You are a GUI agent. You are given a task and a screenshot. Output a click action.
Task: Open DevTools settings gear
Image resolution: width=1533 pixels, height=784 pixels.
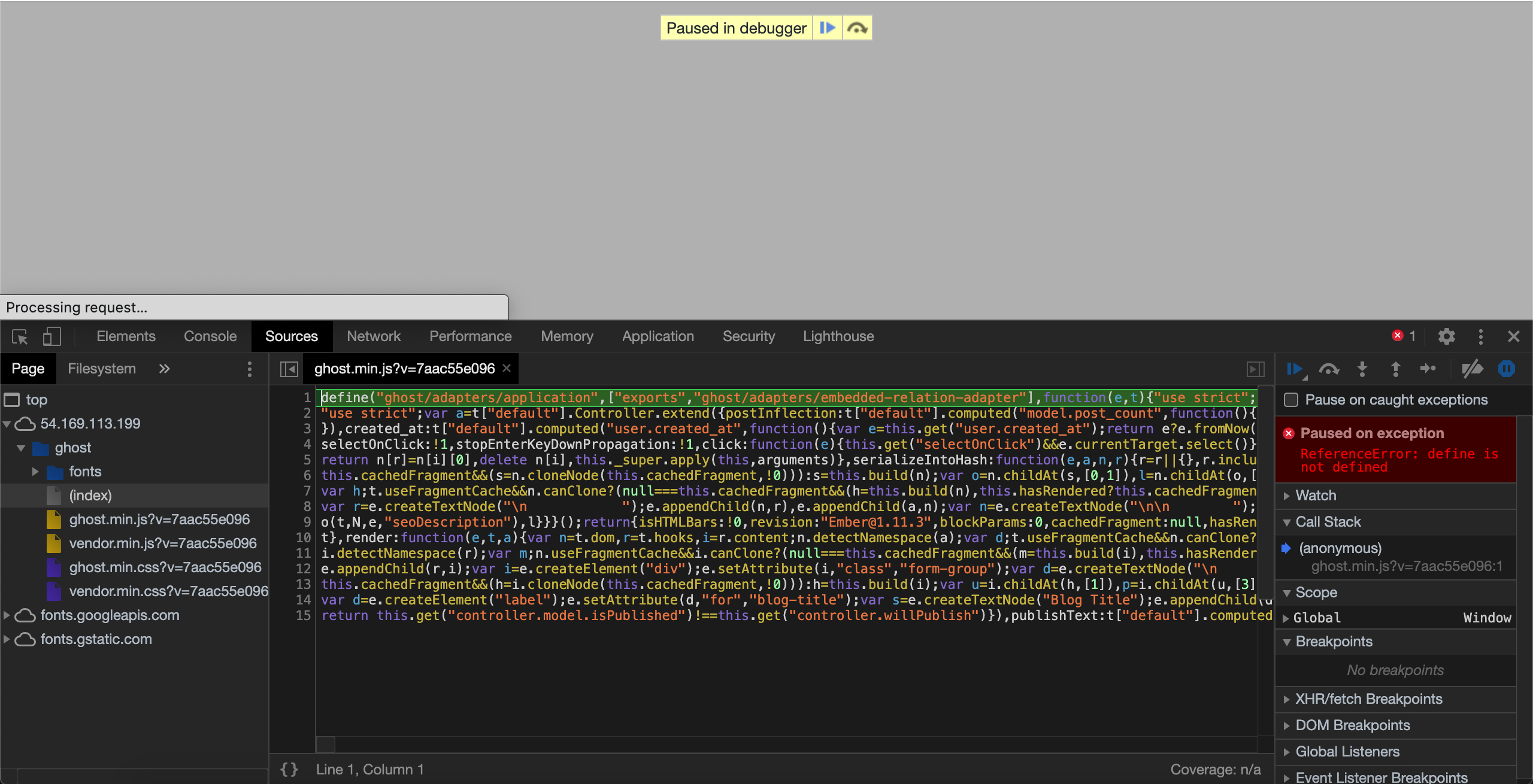point(1447,336)
